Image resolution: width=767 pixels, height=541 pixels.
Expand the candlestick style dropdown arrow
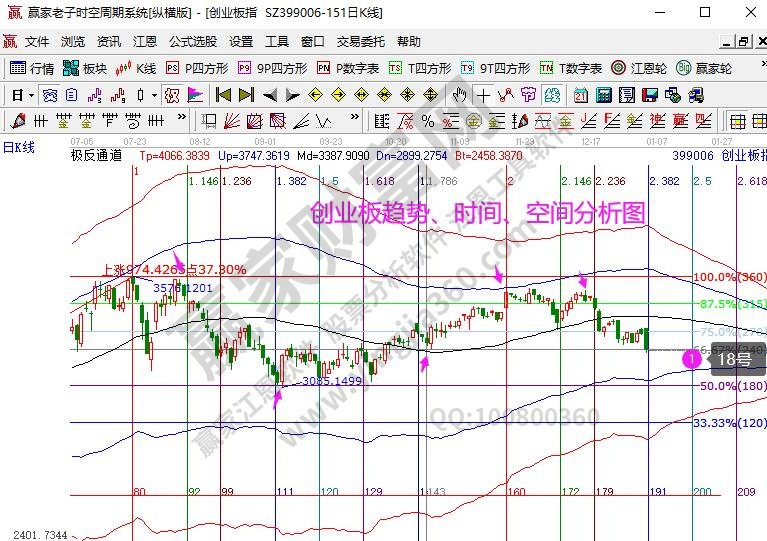pyautogui.click(x=153, y=95)
